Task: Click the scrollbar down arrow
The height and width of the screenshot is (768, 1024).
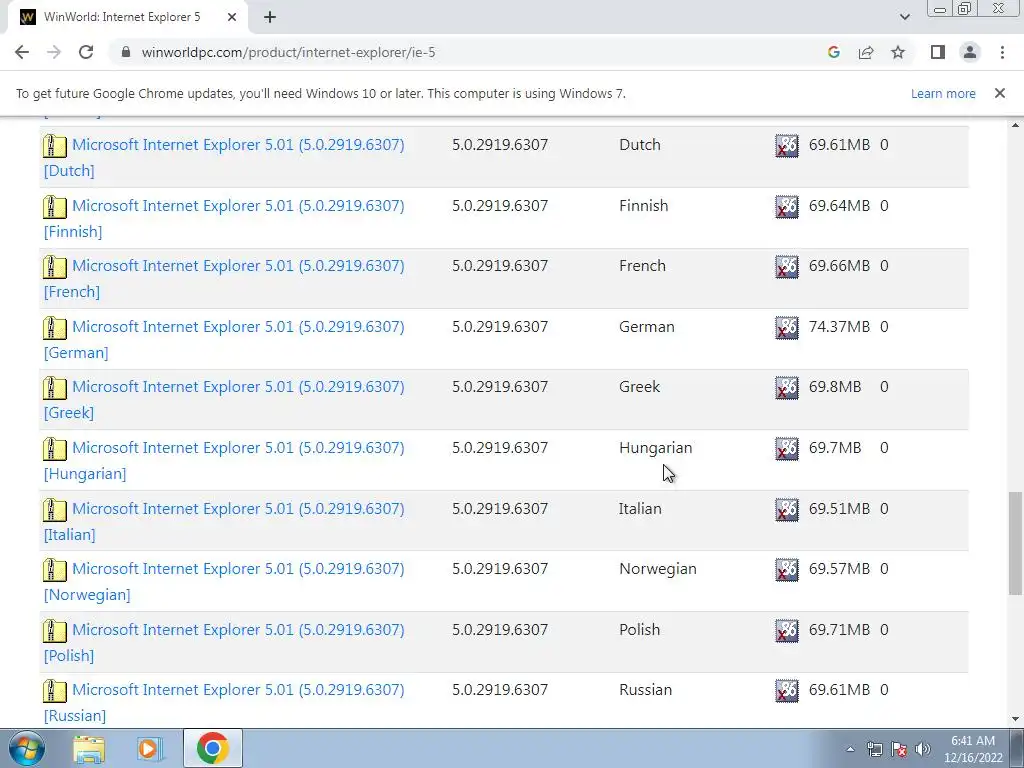Action: point(1015,719)
